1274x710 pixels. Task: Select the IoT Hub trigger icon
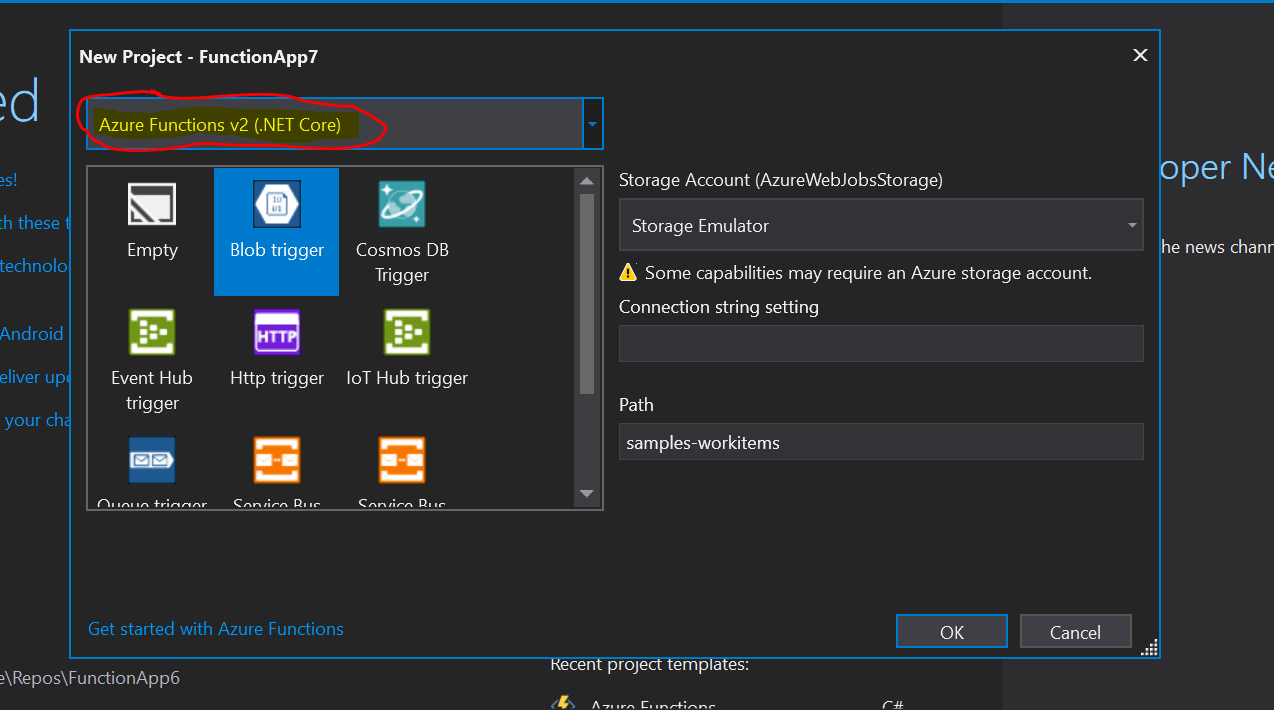coord(407,332)
